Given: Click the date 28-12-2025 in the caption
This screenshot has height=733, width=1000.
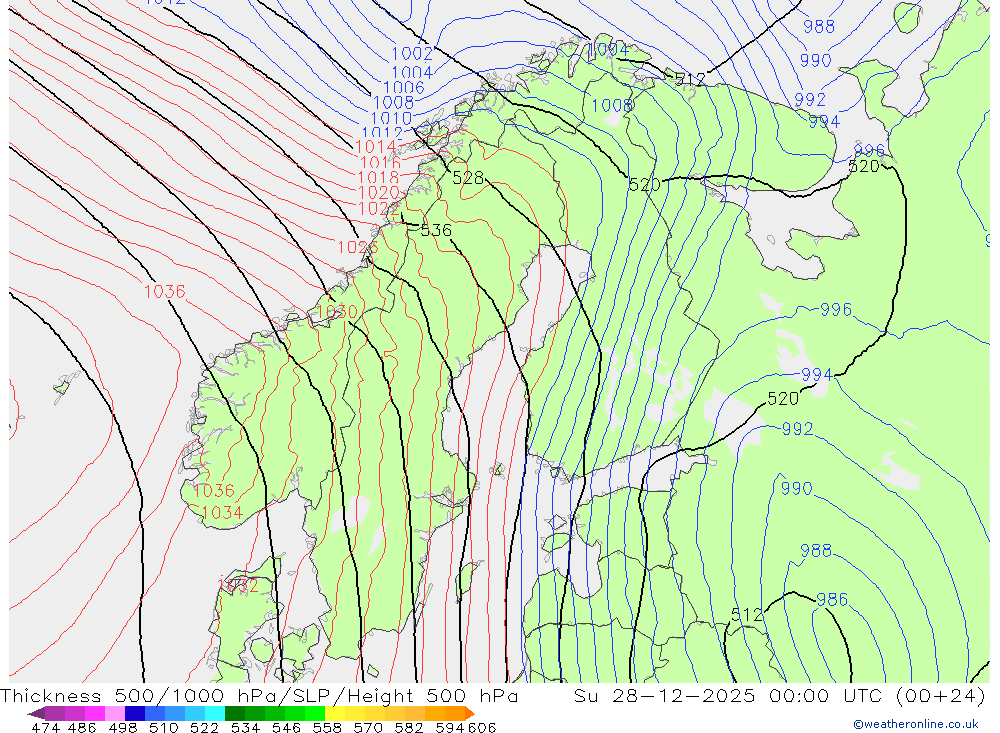Looking at the screenshot, I should (684, 695).
